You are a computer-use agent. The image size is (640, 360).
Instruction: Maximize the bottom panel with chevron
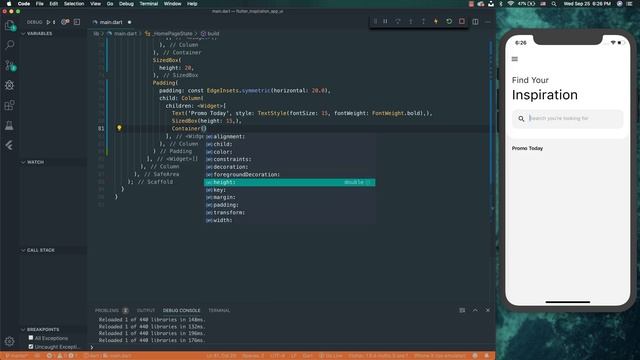point(475,310)
